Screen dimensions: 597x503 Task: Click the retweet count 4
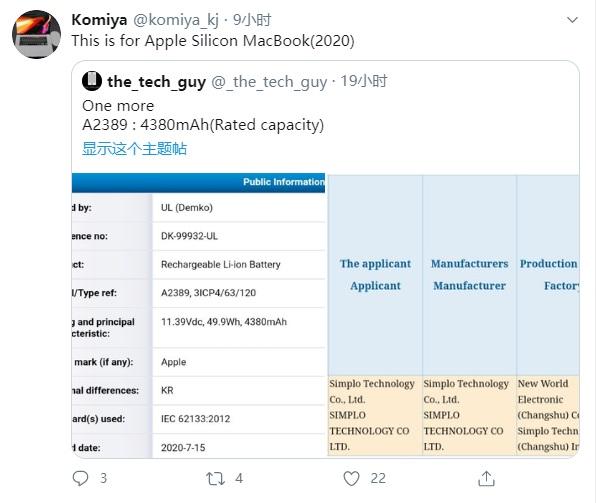click(x=239, y=478)
